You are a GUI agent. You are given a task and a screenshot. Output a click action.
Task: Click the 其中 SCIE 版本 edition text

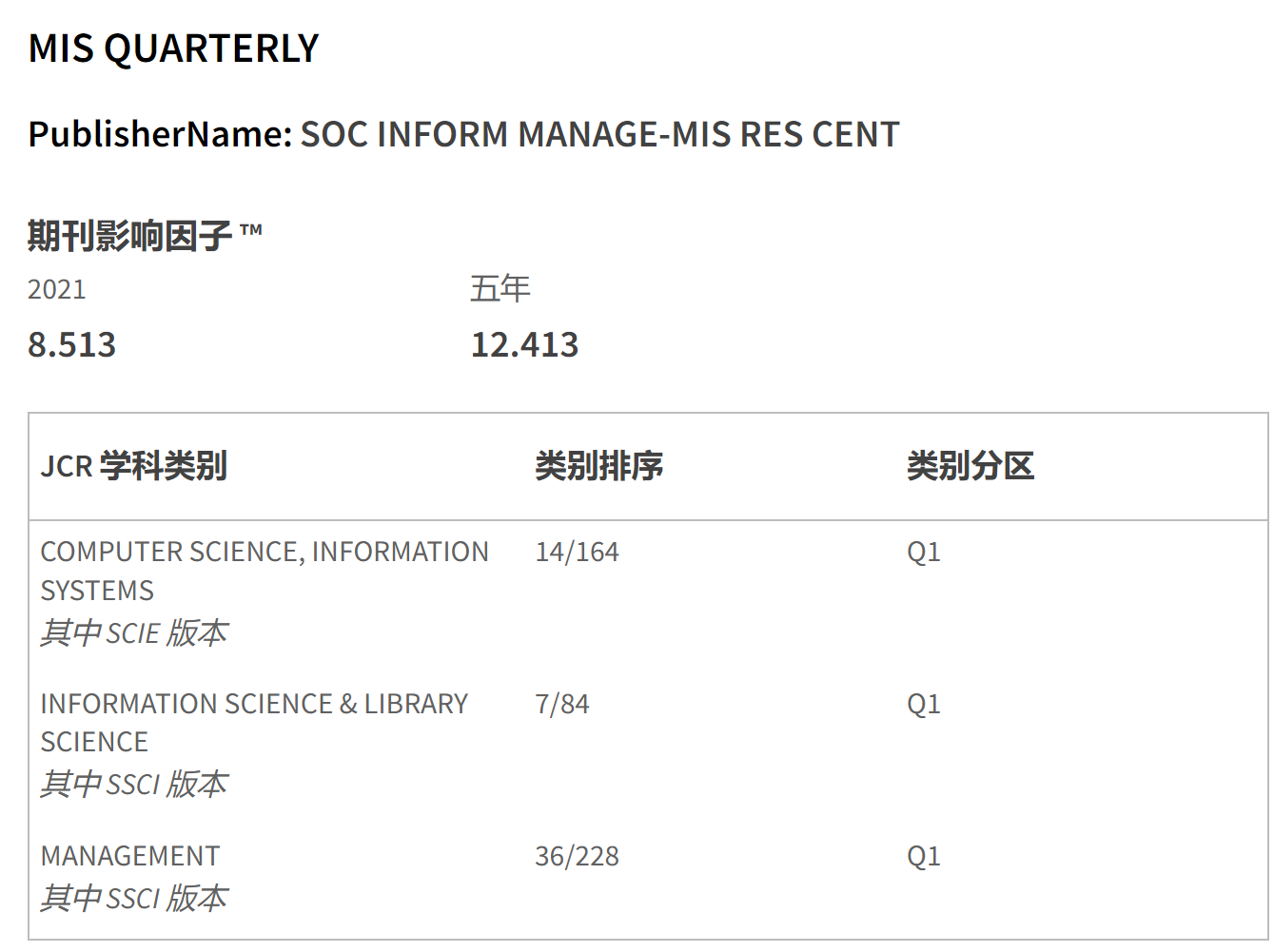pos(134,632)
